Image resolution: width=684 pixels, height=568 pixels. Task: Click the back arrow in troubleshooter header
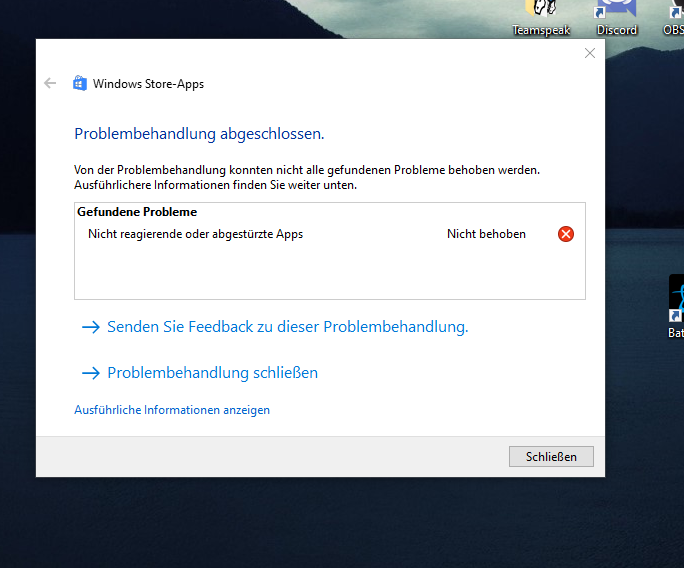pyautogui.click(x=50, y=83)
